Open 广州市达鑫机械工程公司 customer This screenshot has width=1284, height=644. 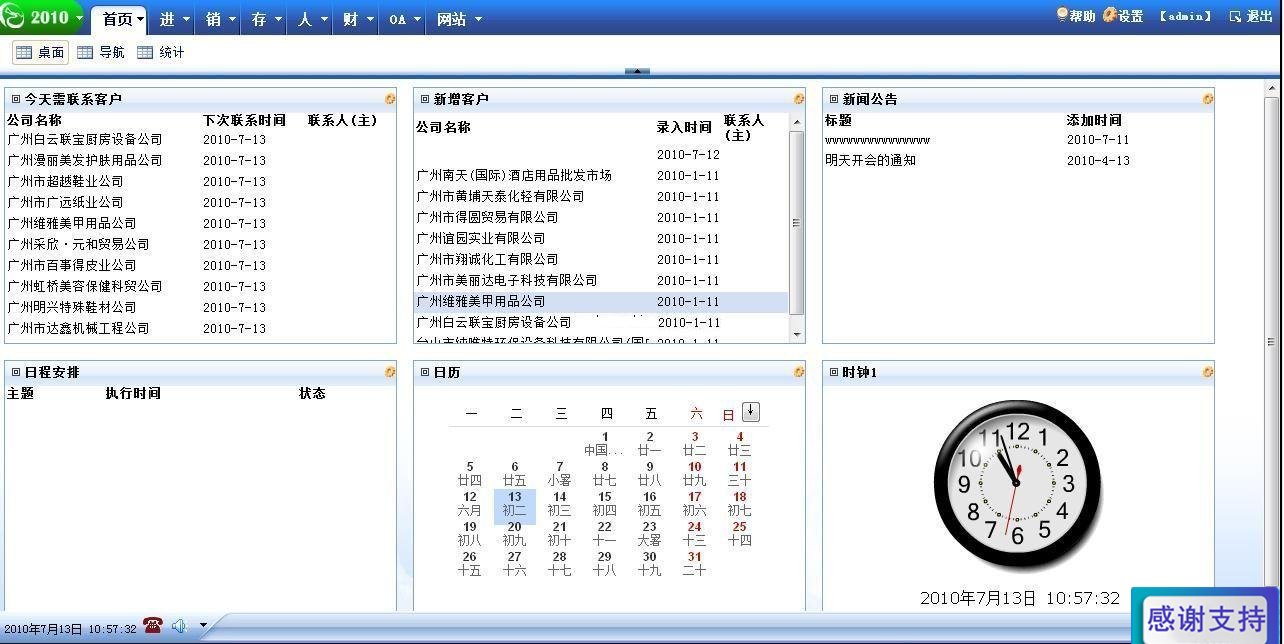[x=78, y=328]
